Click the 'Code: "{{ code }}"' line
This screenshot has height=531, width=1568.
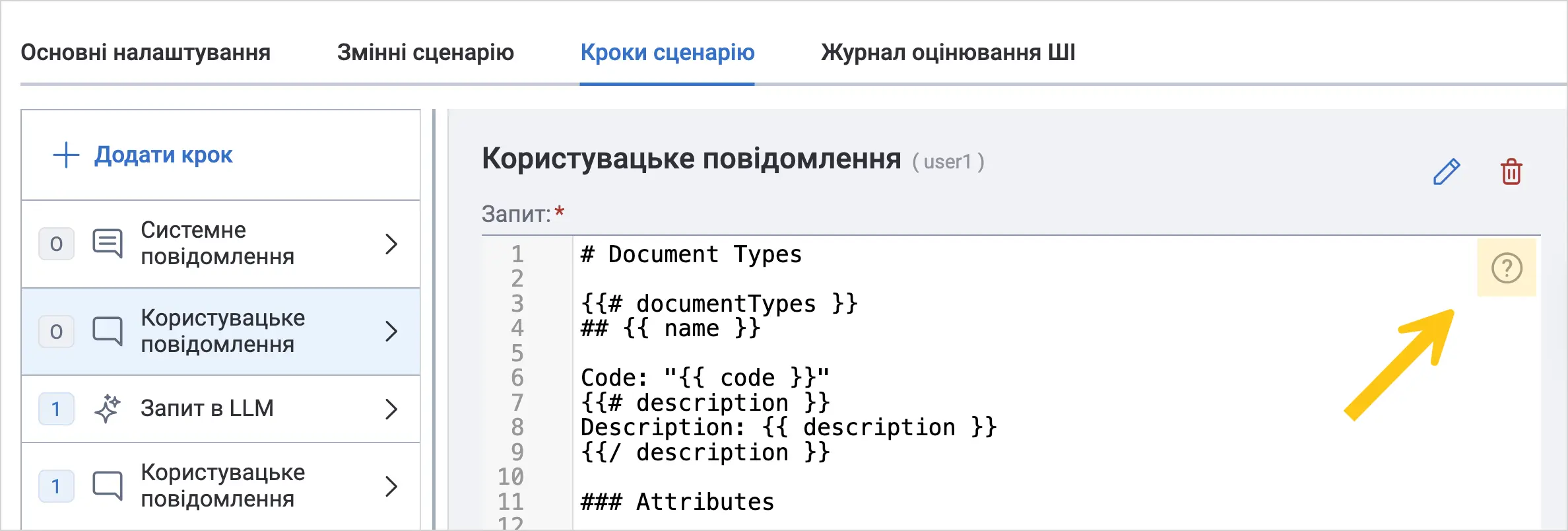point(705,378)
